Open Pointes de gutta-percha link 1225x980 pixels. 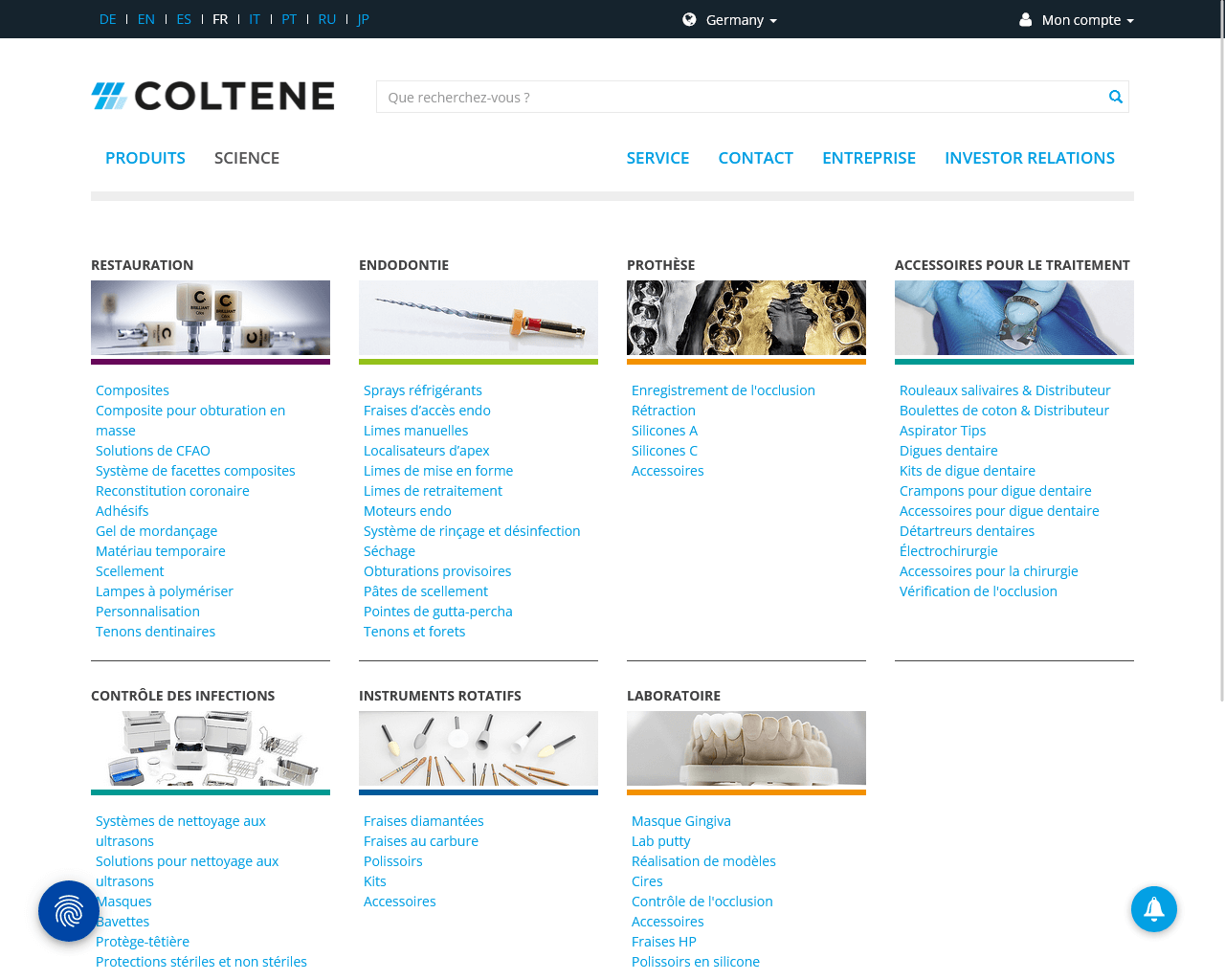tap(438, 612)
